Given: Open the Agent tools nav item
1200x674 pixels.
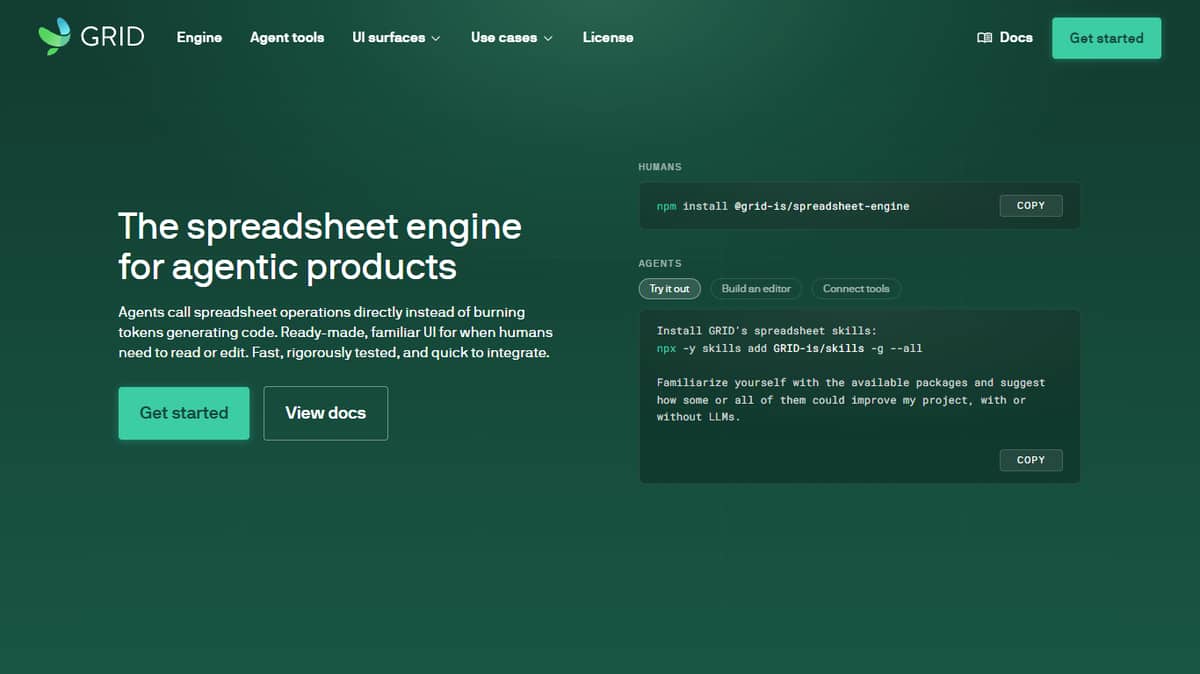Looking at the screenshot, I should click(287, 37).
